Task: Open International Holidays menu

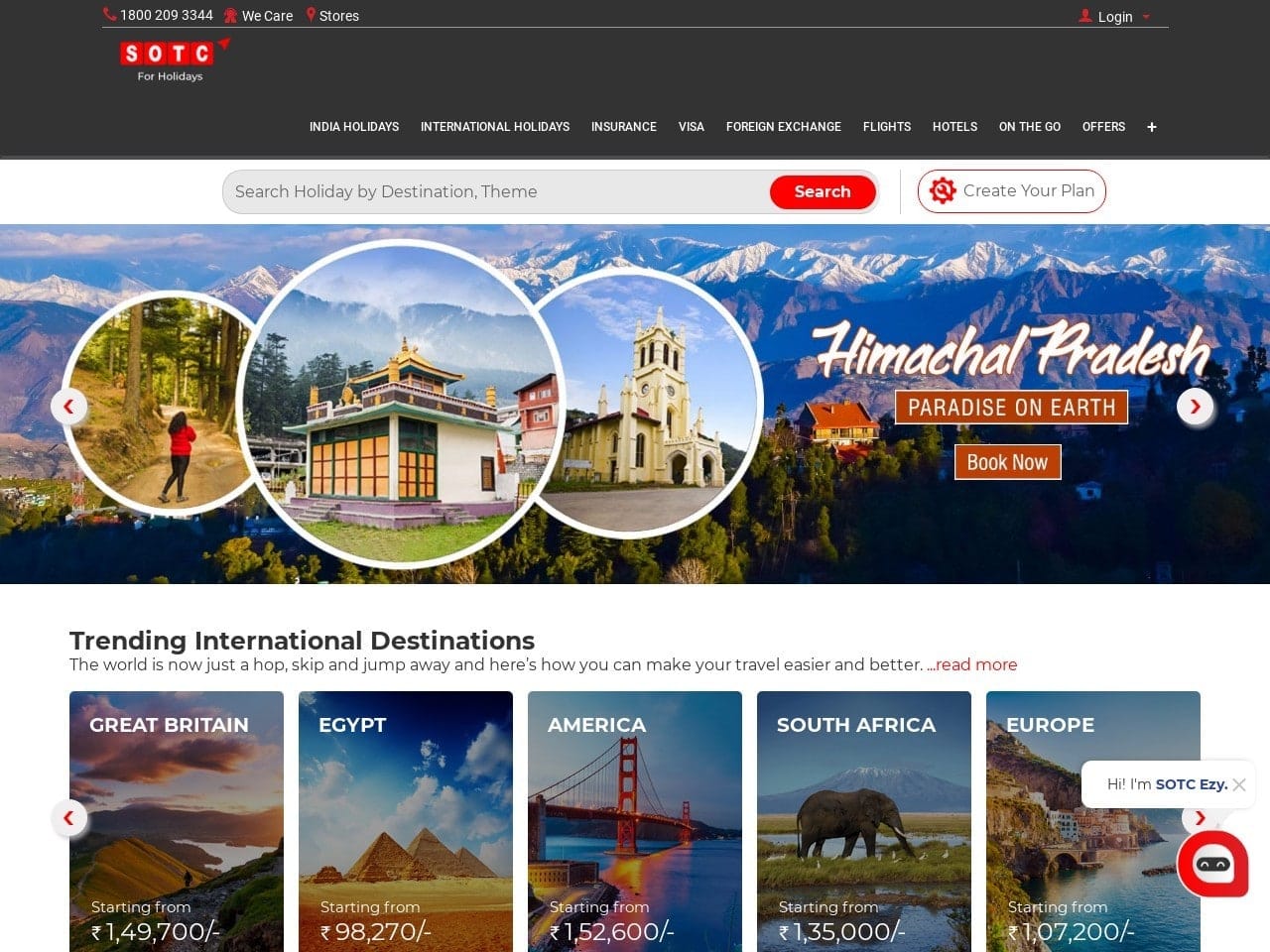Action: tap(495, 127)
